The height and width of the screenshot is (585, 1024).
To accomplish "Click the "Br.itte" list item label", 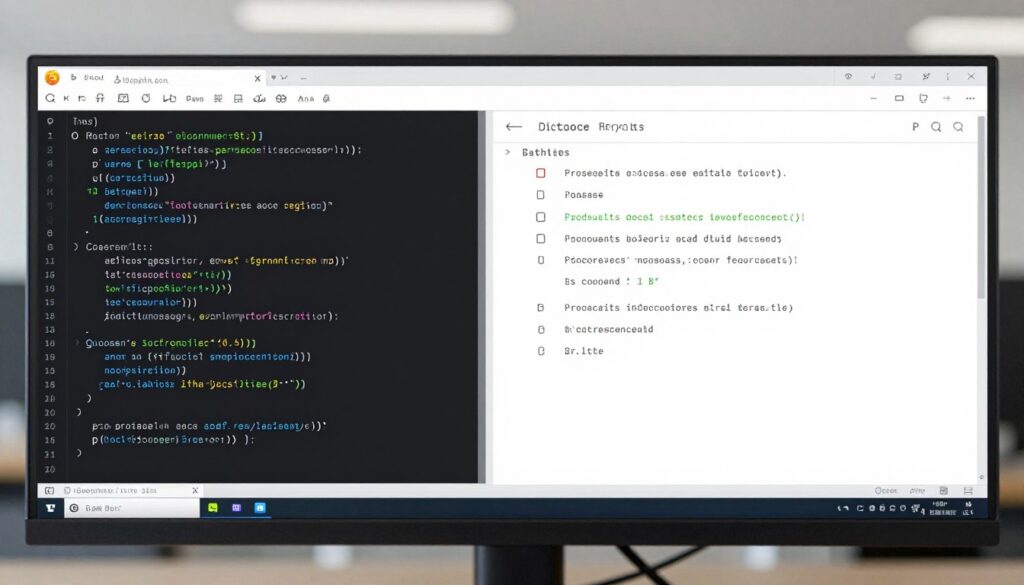I will [584, 351].
